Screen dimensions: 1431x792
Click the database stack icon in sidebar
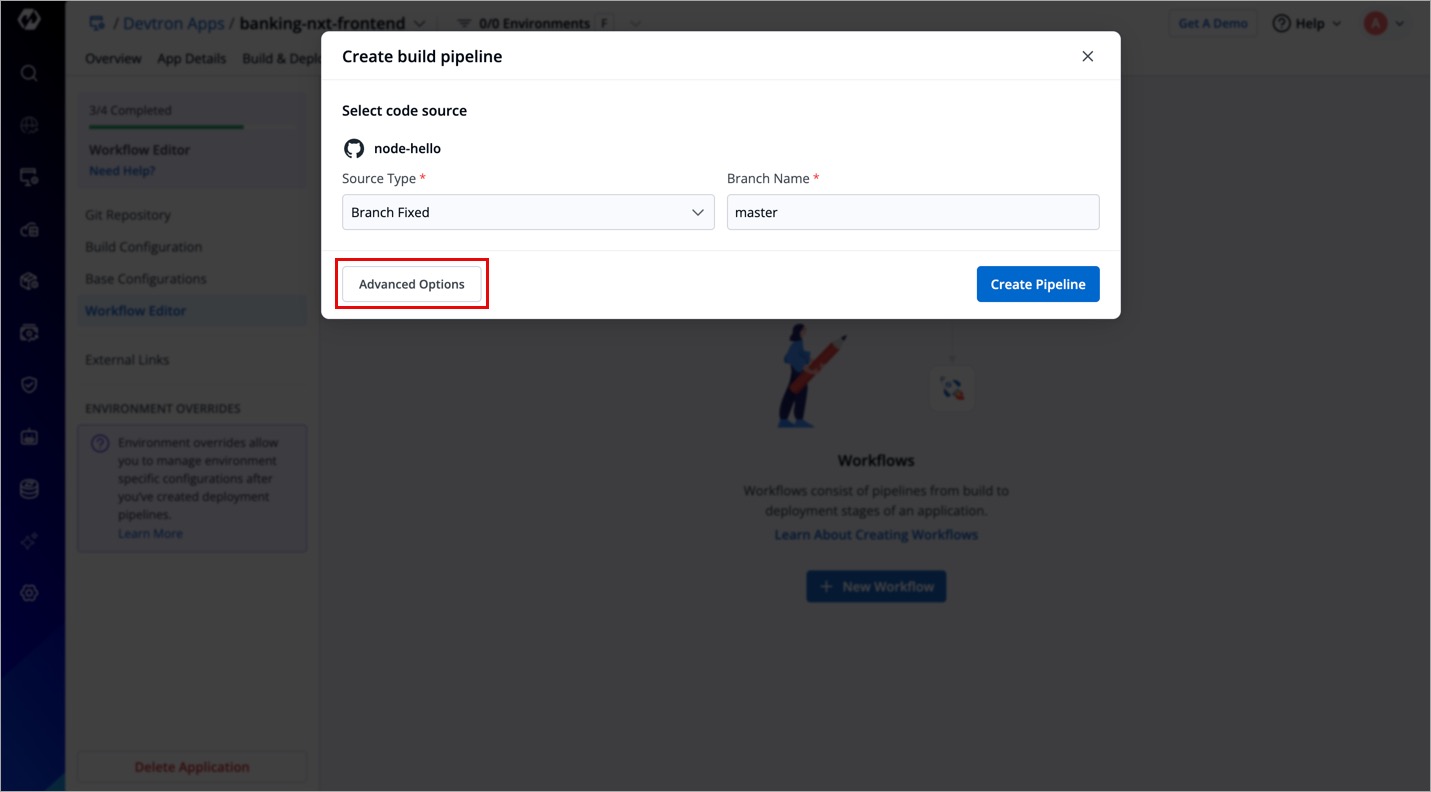(x=29, y=489)
